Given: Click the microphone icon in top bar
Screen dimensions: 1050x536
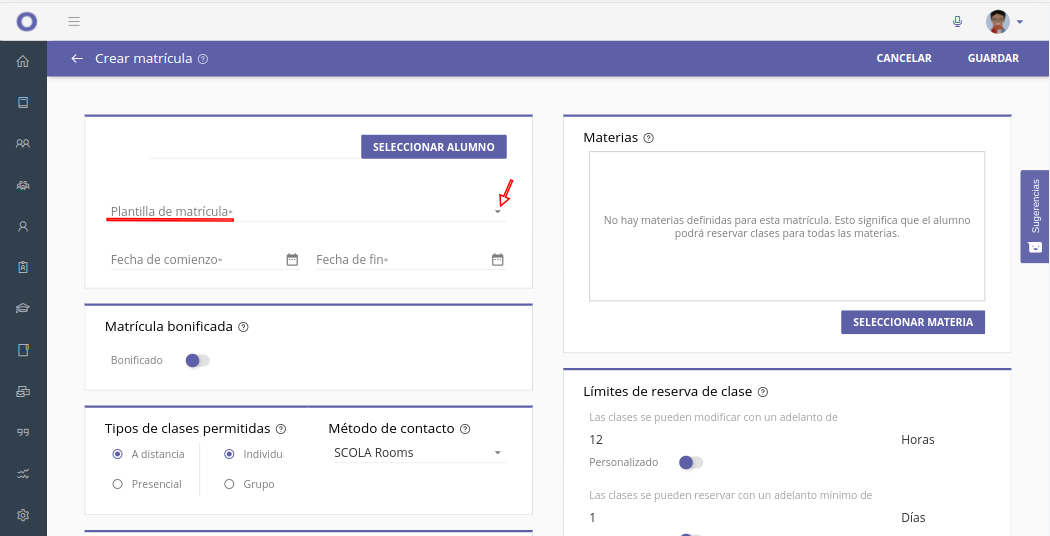Looking at the screenshot, I should coord(958,21).
